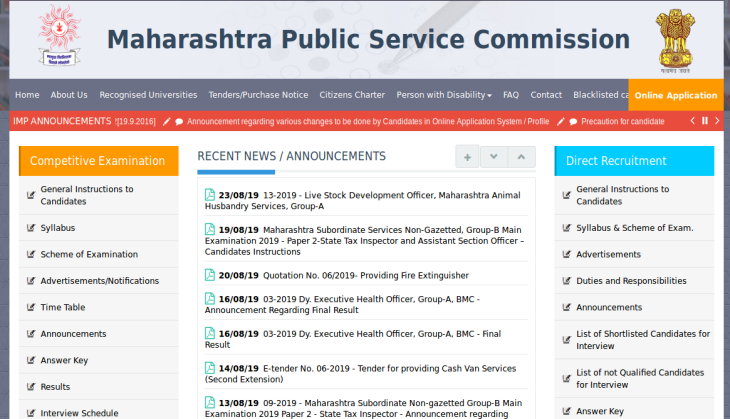Click the Direct Recruitment panel header

634,161
